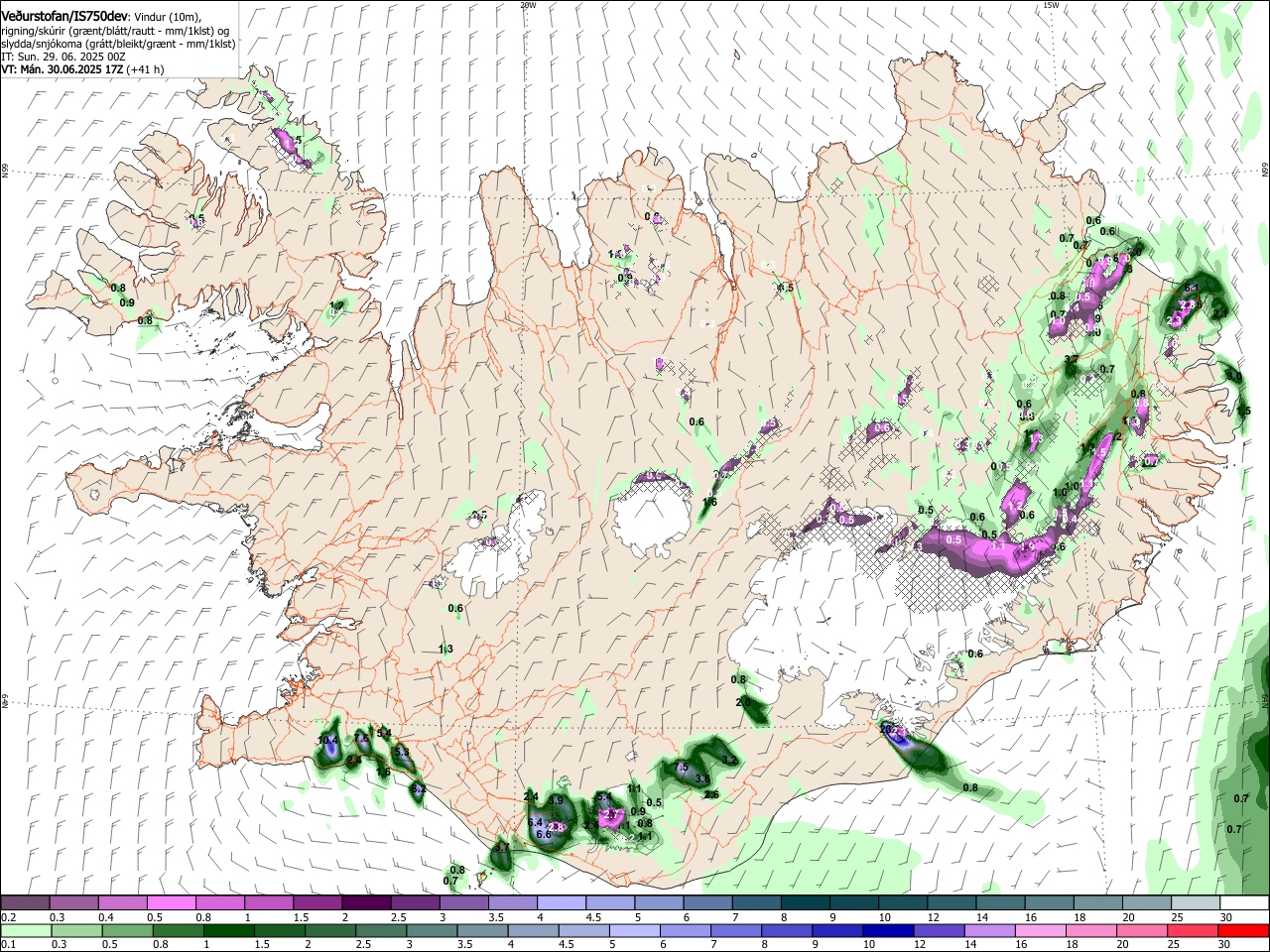The width and height of the screenshot is (1270, 952).
Task: Click the 'slydda/snjókoma' legend description line
Action: (118, 44)
